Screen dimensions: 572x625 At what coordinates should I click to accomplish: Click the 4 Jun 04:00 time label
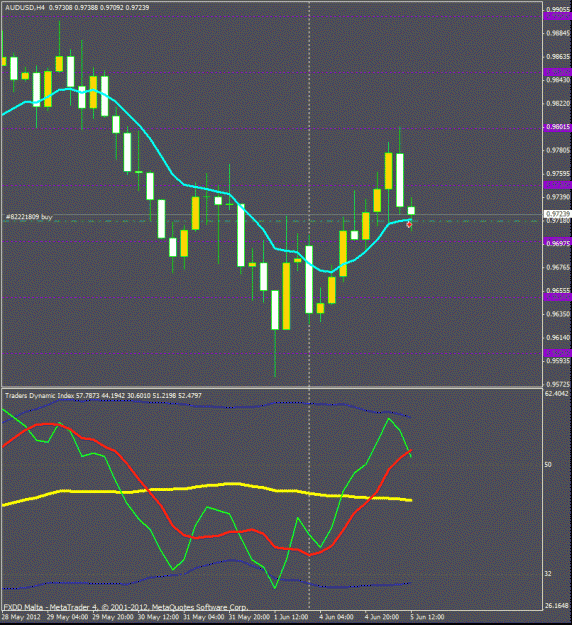coord(337,617)
